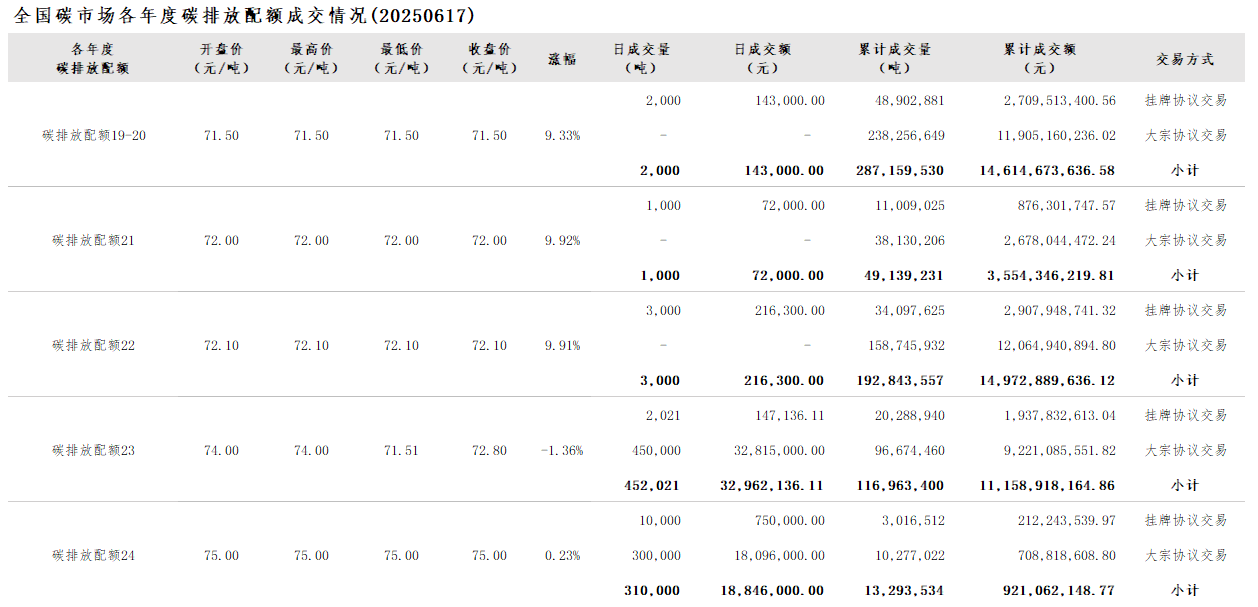Click the 涨幅 column header
The image size is (1258, 607).
point(562,59)
